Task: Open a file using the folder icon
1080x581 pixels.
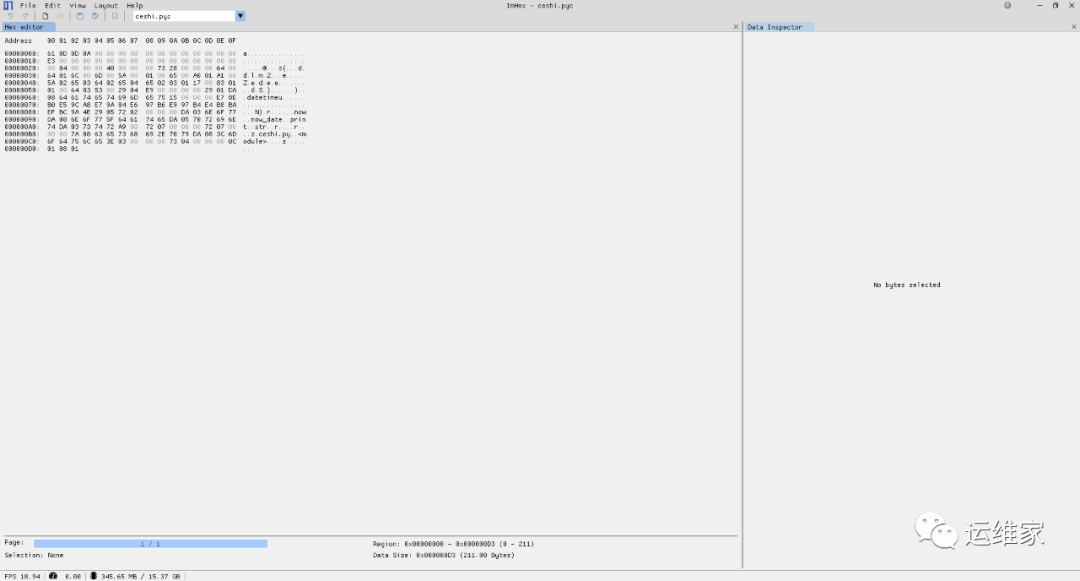Action: 61,16
